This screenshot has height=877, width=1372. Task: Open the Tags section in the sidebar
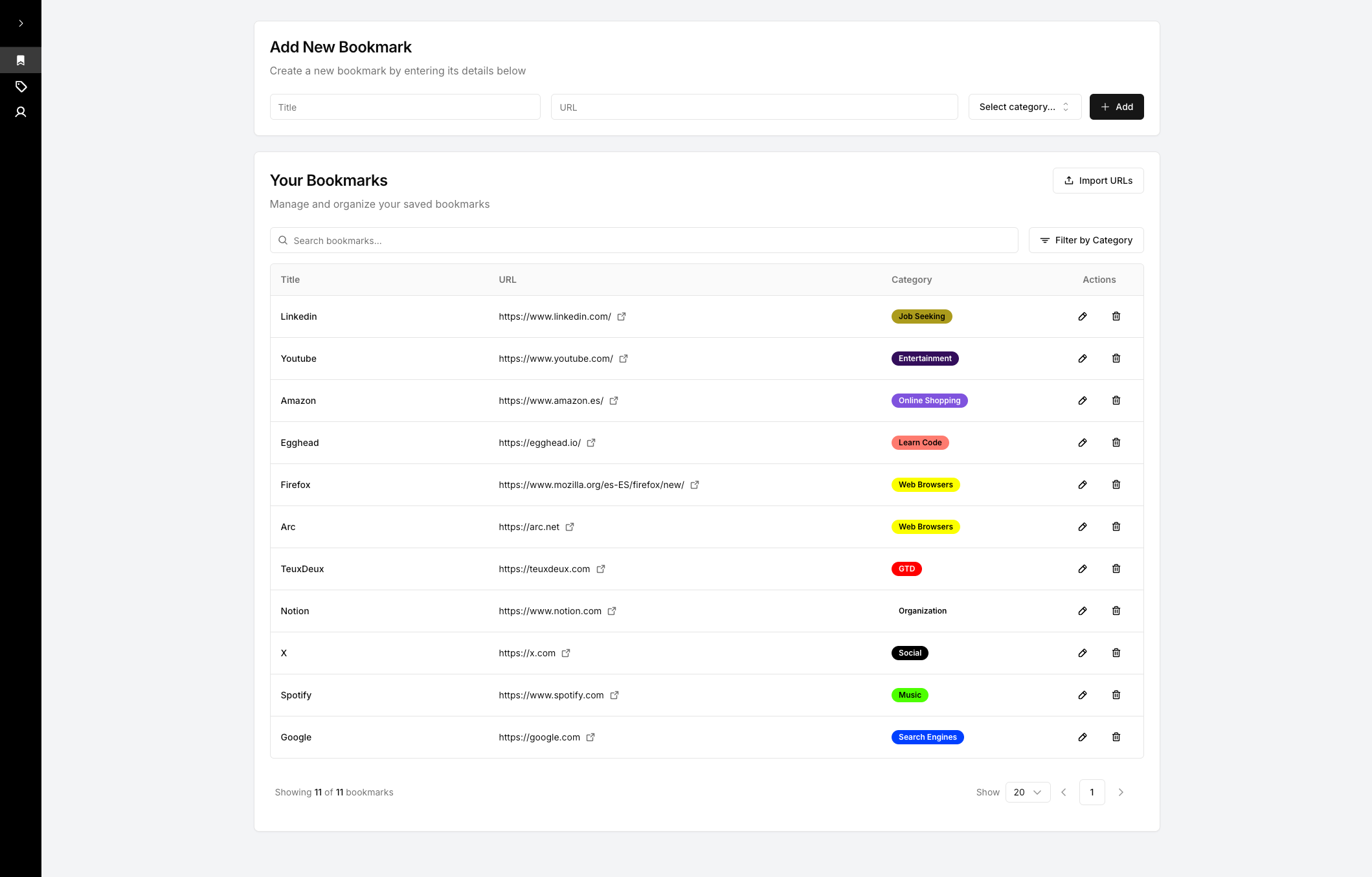pos(21,86)
